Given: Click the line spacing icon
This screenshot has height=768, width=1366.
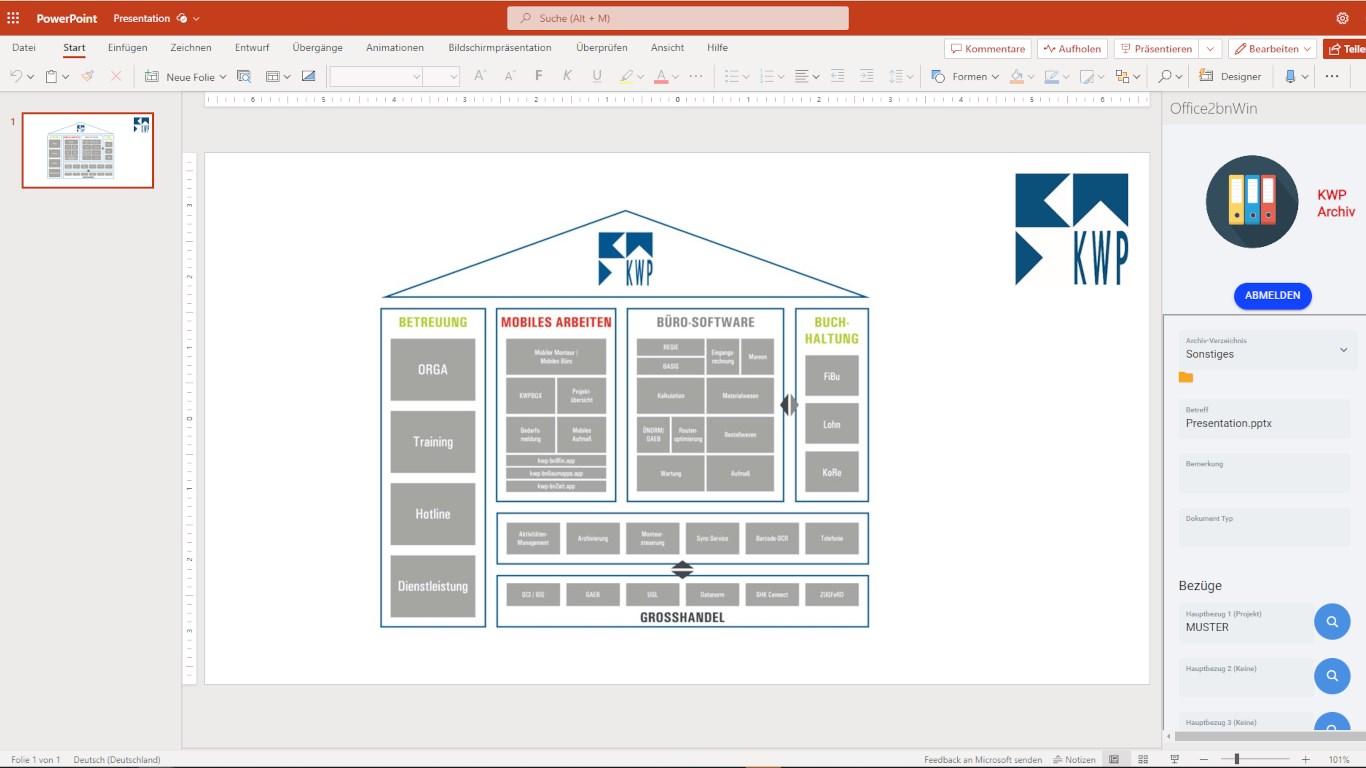Looking at the screenshot, I should (895, 76).
